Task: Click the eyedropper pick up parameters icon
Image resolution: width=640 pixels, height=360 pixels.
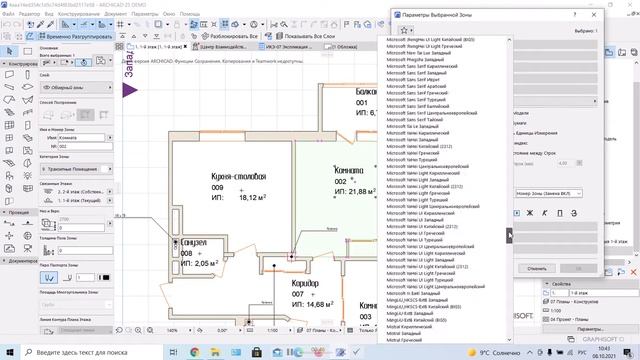Action: pos(40,24)
